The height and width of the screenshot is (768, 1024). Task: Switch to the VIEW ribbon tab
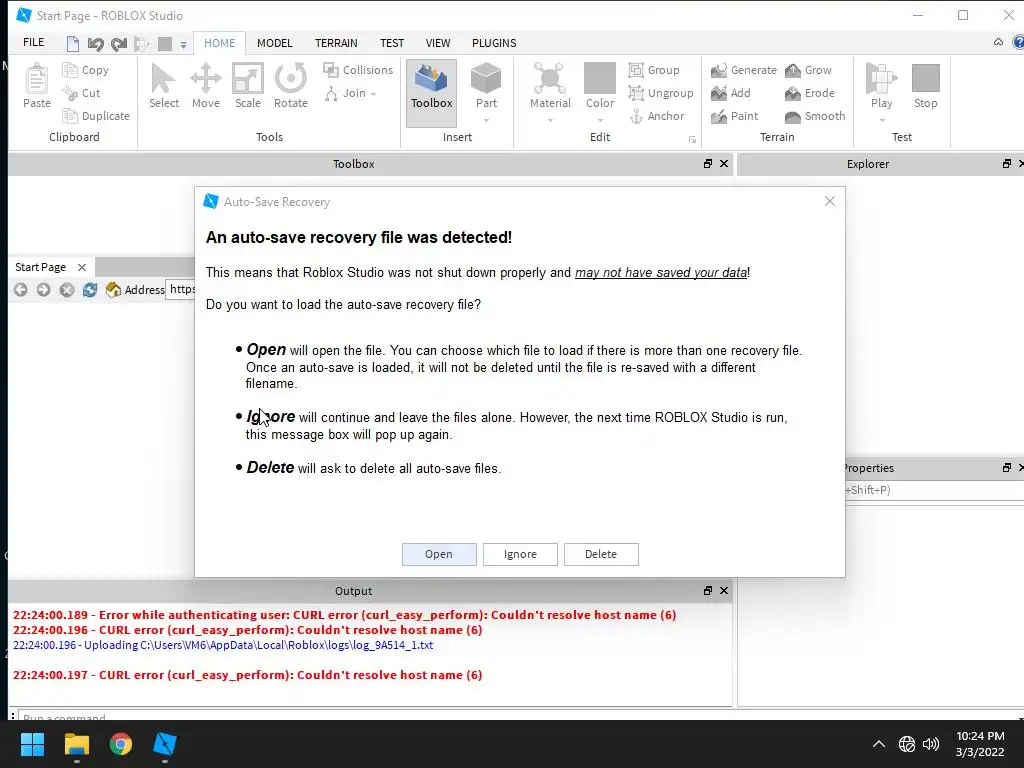pos(438,42)
